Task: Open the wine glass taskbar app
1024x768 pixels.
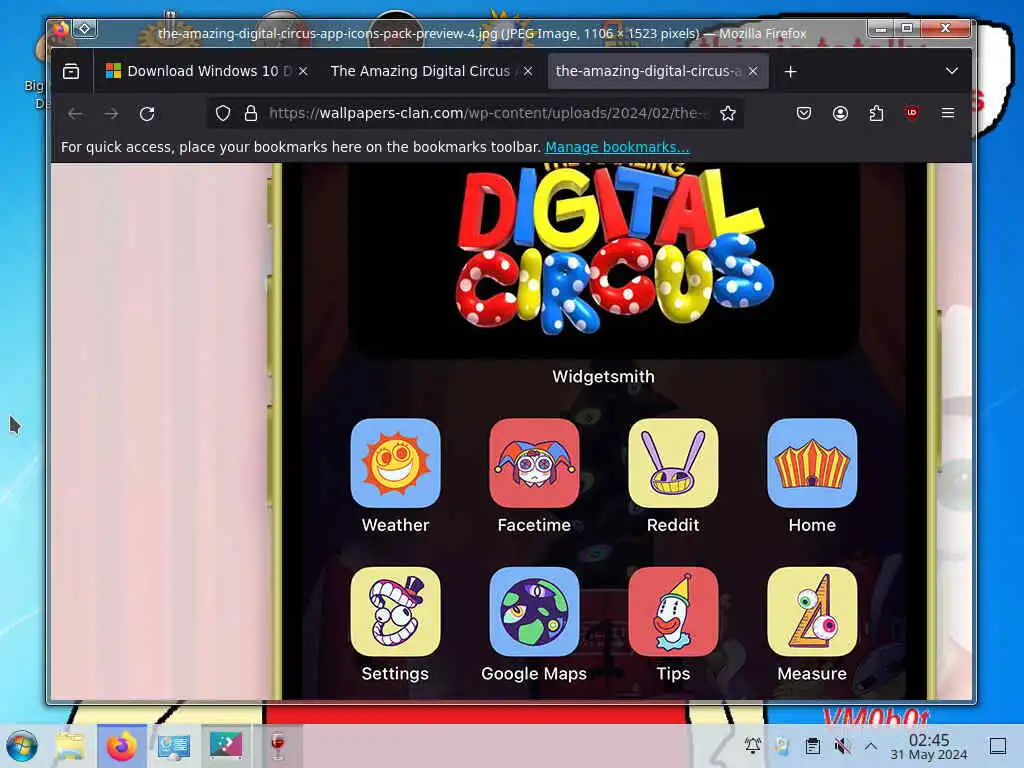Action: 278,746
